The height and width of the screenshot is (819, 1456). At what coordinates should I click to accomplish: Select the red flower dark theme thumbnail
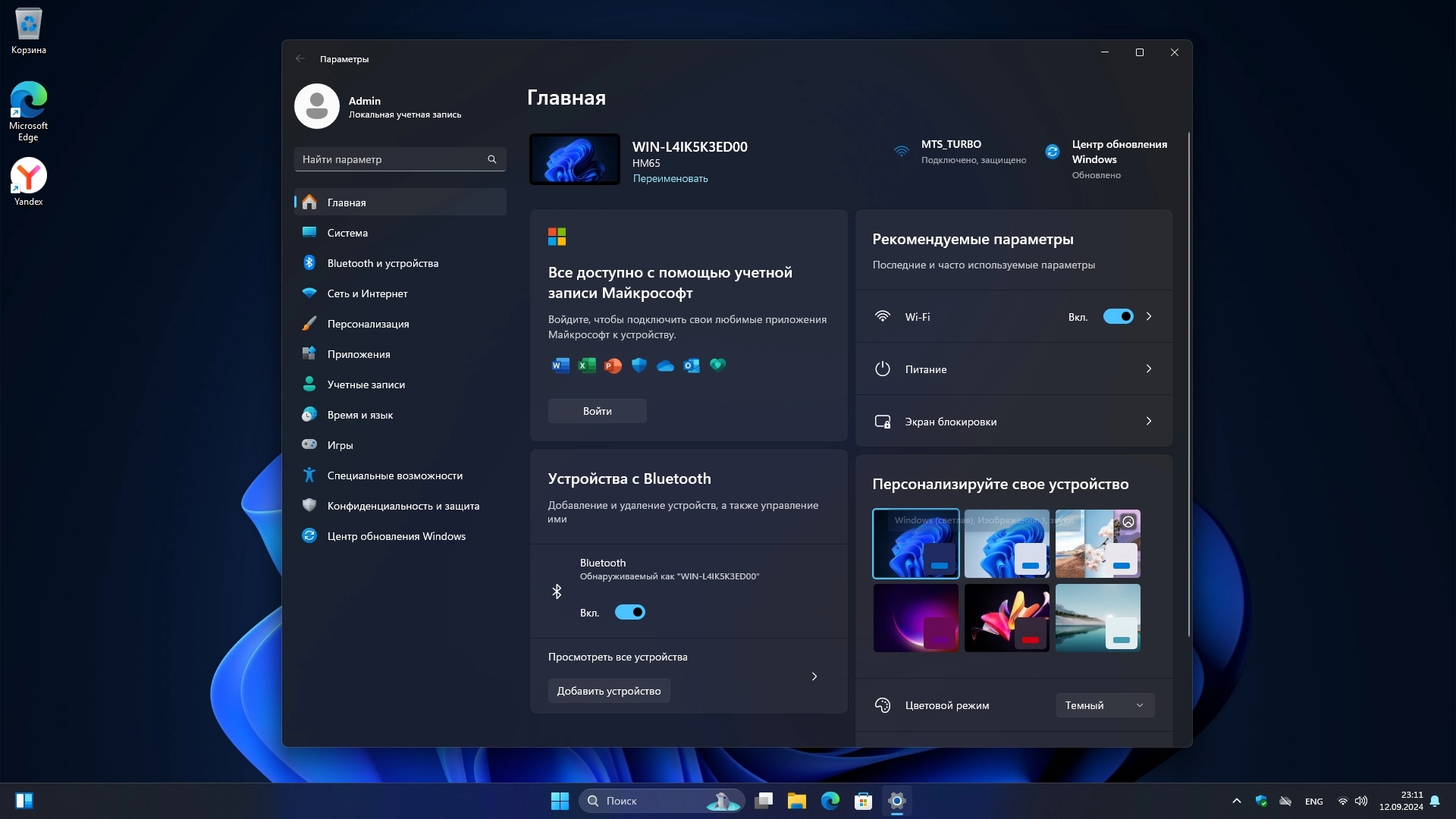[x=1006, y=618]
